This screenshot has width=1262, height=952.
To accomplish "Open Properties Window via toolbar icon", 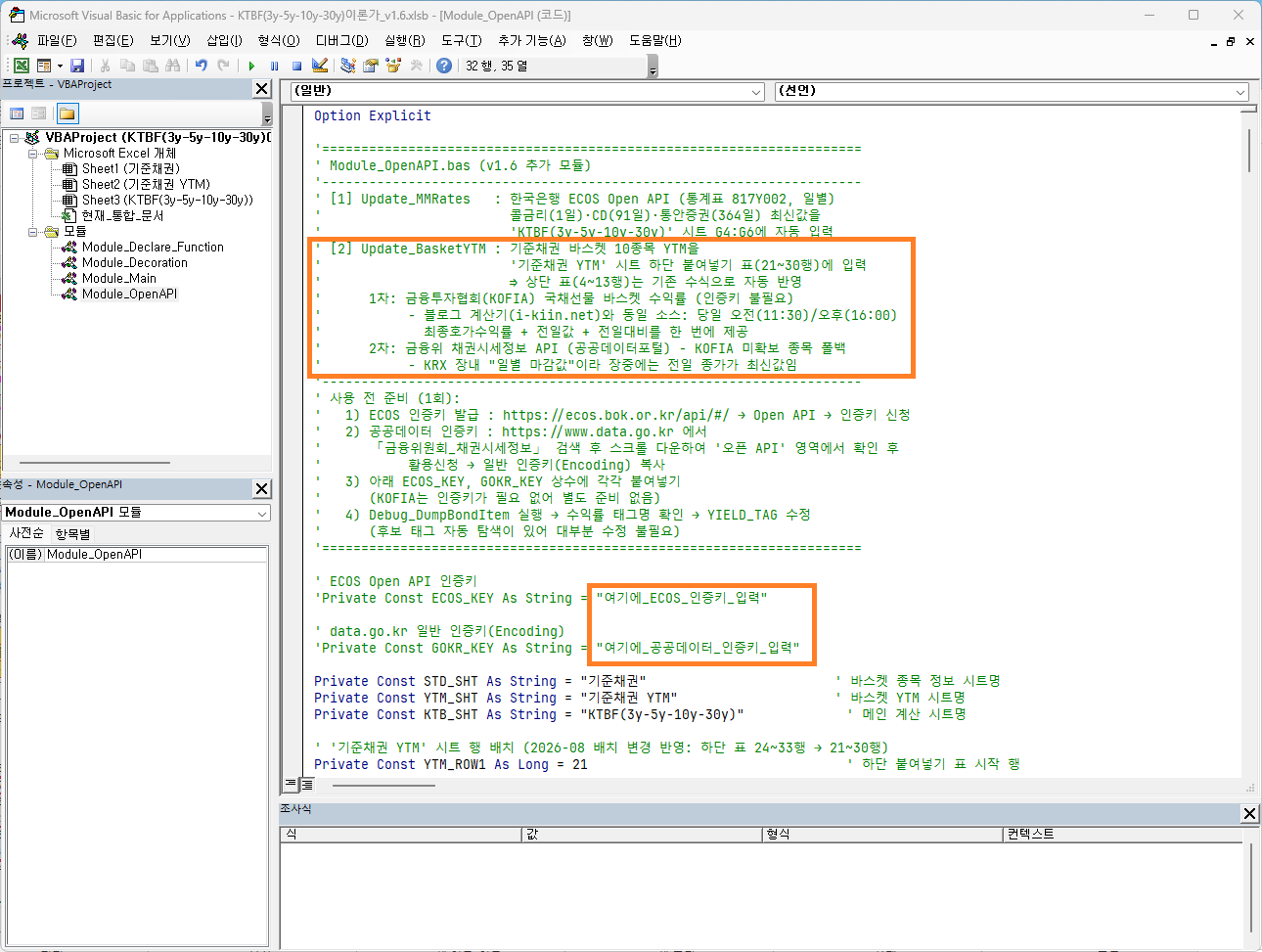I will click(x=370, y=66).
